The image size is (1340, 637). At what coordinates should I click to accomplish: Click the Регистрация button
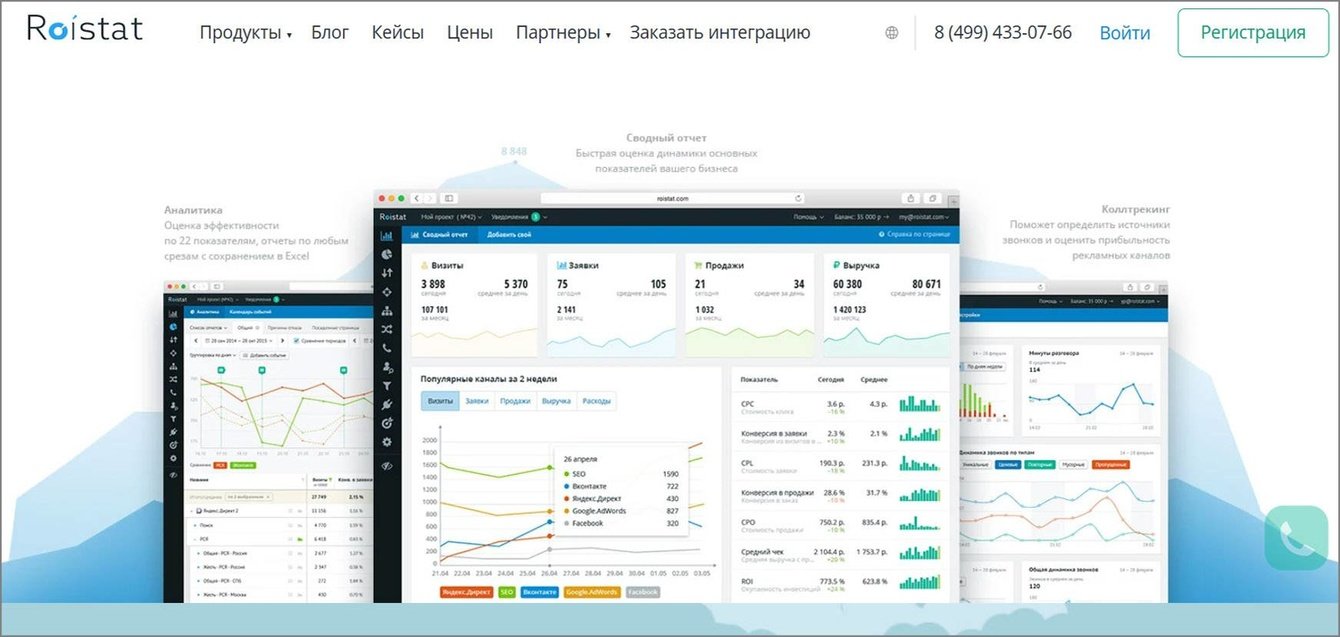point(1253,33)
